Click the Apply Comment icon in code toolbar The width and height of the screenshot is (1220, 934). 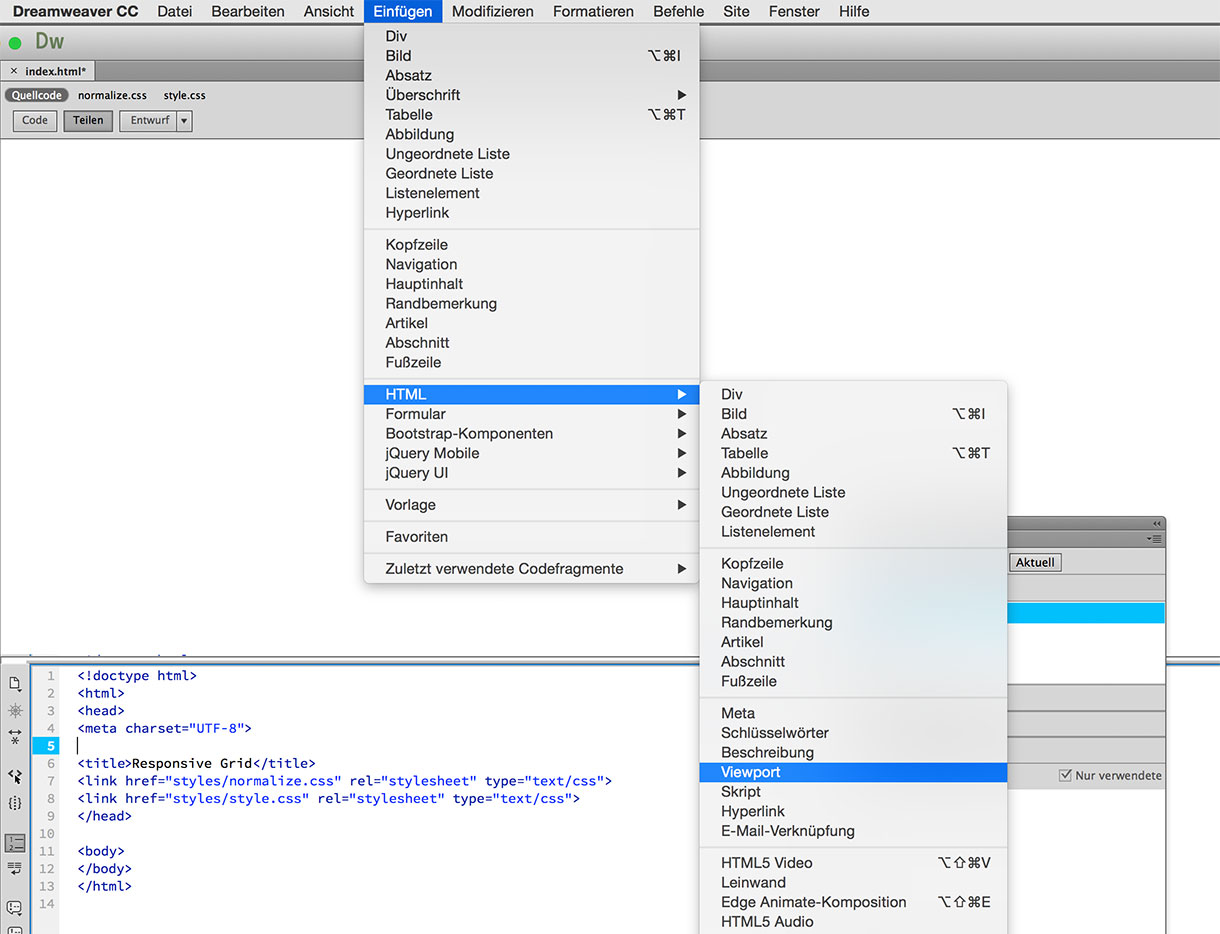point(15,908)
